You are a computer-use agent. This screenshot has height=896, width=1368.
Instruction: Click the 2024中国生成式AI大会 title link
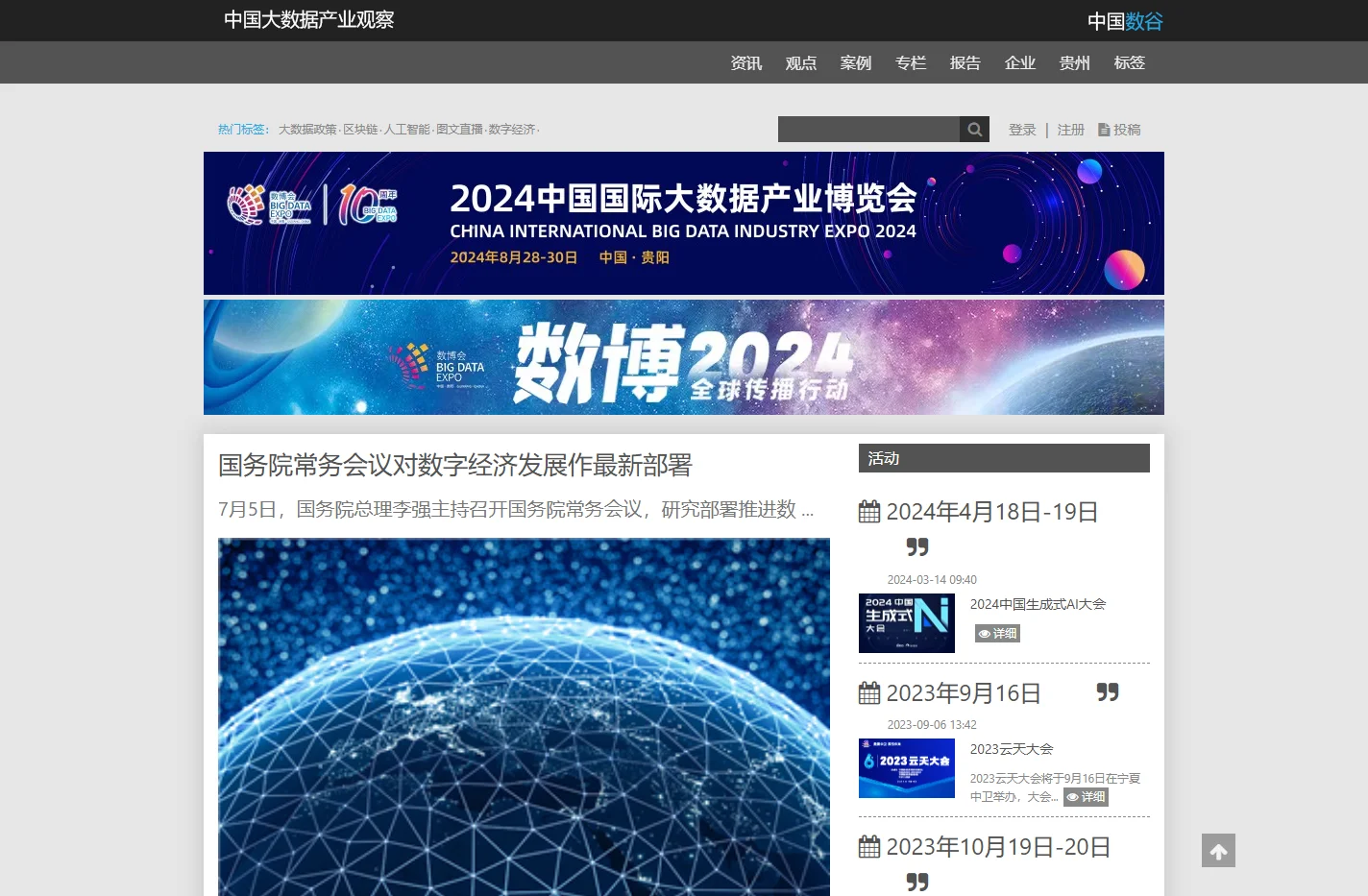pos(1038,604)
